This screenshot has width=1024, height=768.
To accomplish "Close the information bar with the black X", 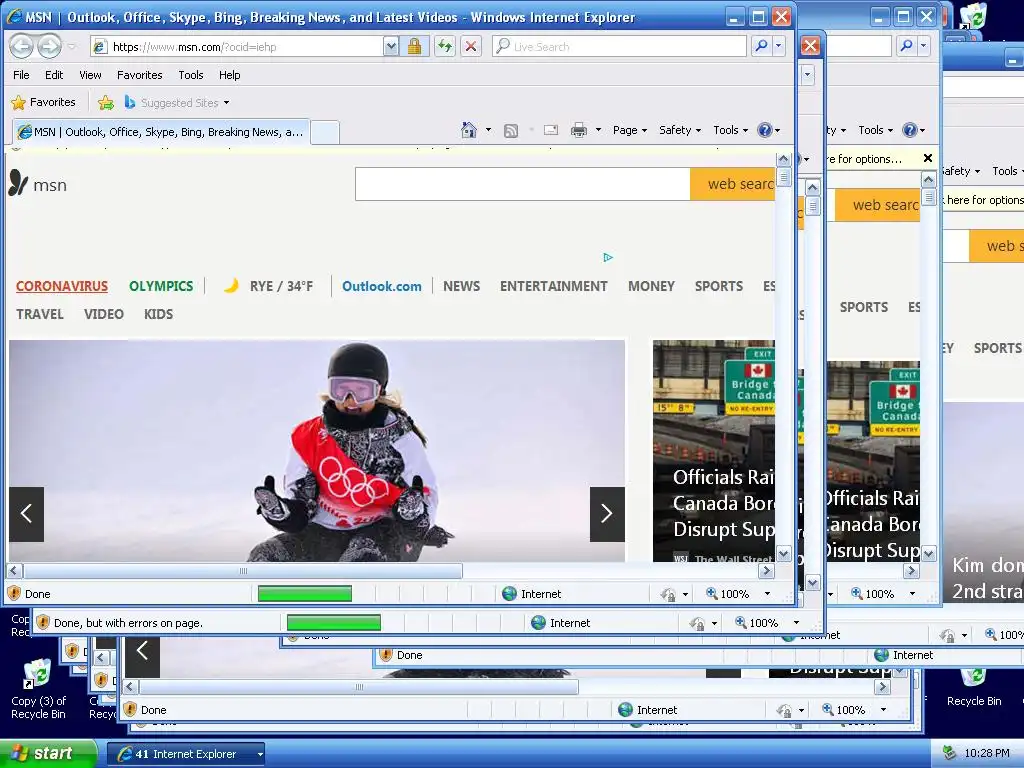I will [x=927, y=158].
